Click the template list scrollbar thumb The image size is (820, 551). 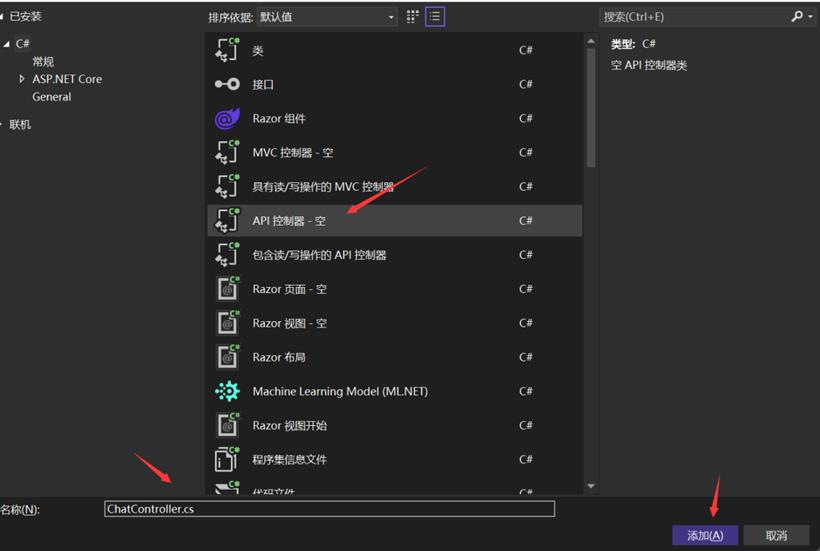pyautogui.click(x=591, y=108)
